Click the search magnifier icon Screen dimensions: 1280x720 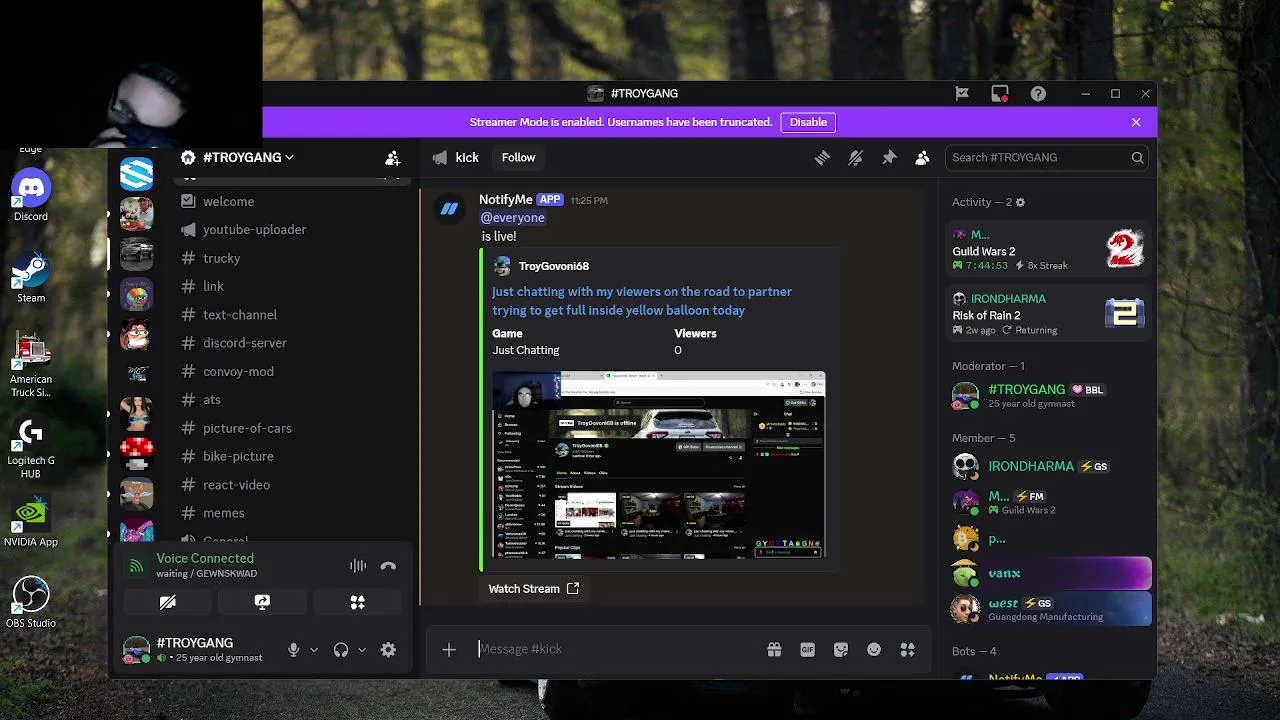(1137, 158)
